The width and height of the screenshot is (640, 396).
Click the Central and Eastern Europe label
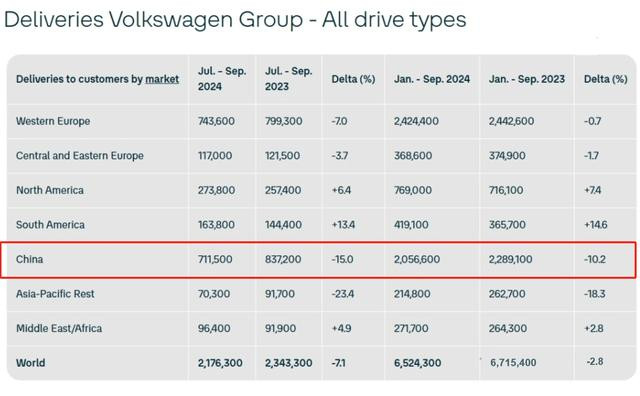80,156
